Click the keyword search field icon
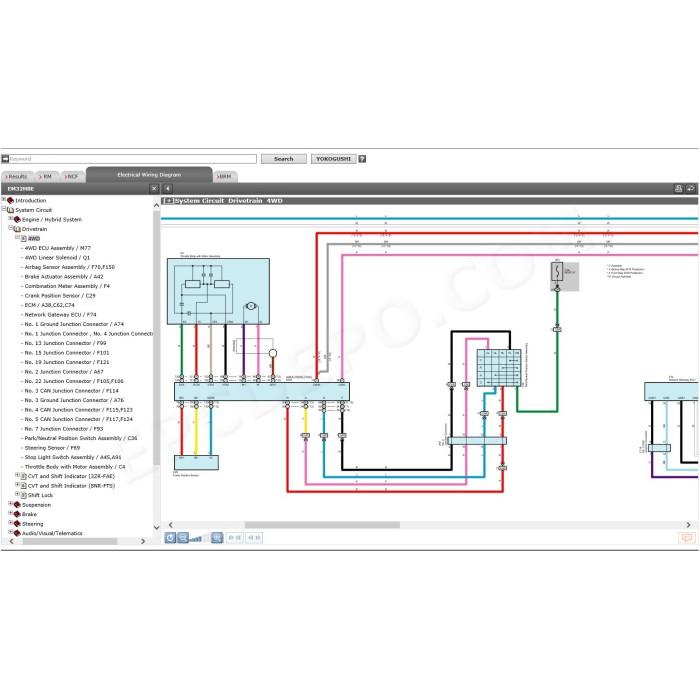The width and height of the screenshot is (700, 700). pos(5,159)
